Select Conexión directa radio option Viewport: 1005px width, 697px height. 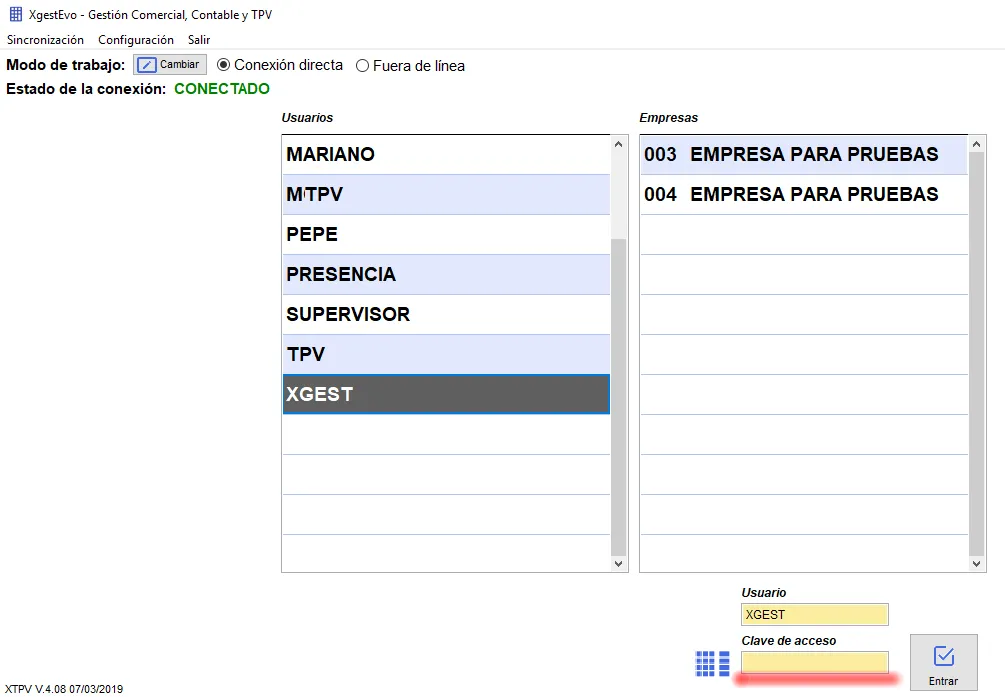(x=224, y=65)
